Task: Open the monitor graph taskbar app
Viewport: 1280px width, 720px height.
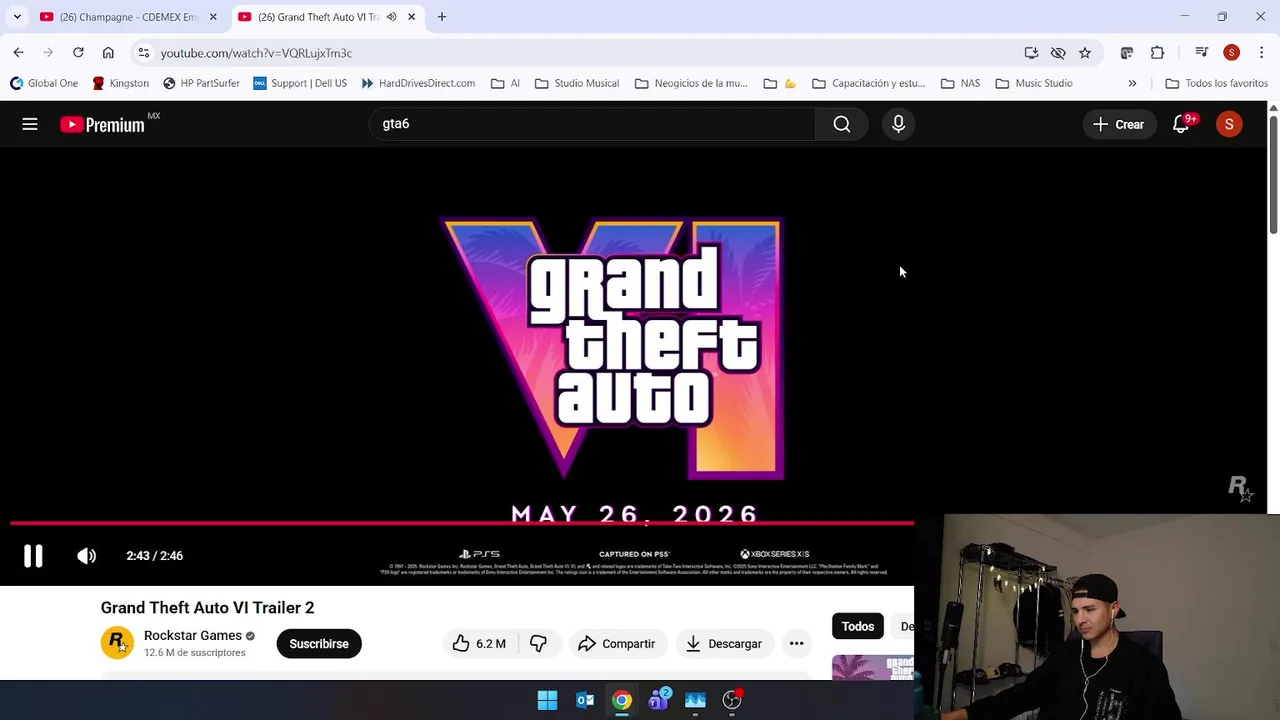Action: click(x=695, y=700)
